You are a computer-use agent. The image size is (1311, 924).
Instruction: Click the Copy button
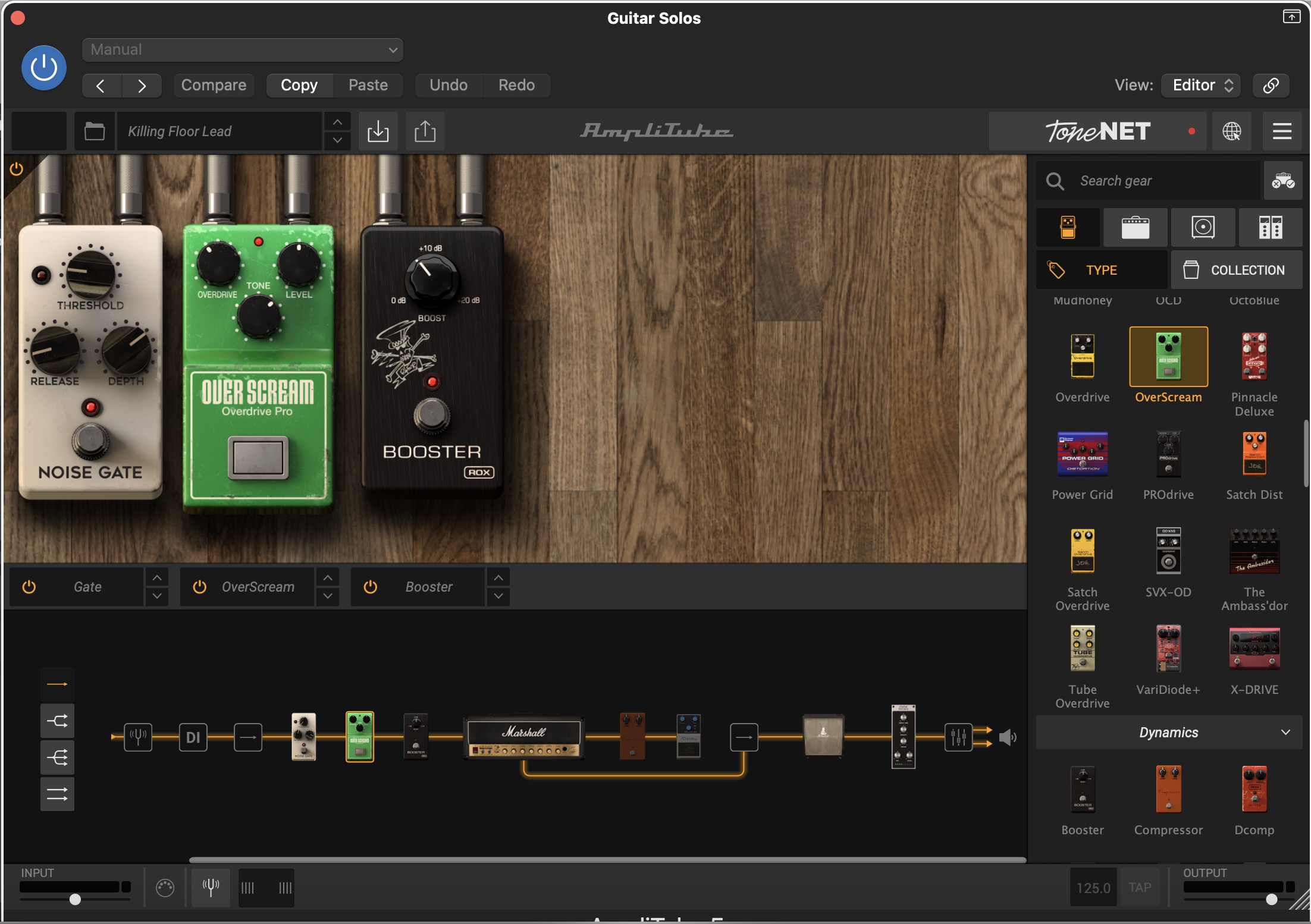point(299,85)
